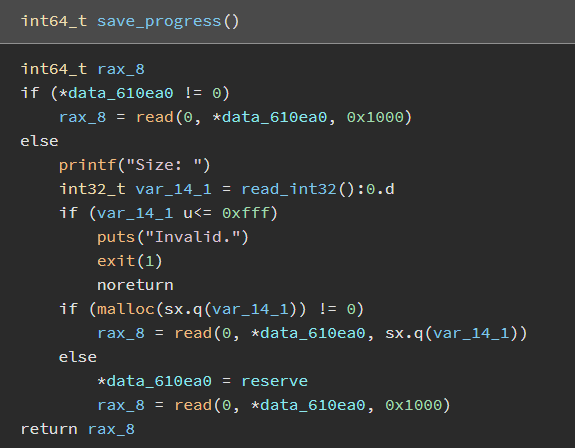The image size is (575, 448).
Task: Click the :0.d suffix after read_int32()
Action: (x=375, y=189)
